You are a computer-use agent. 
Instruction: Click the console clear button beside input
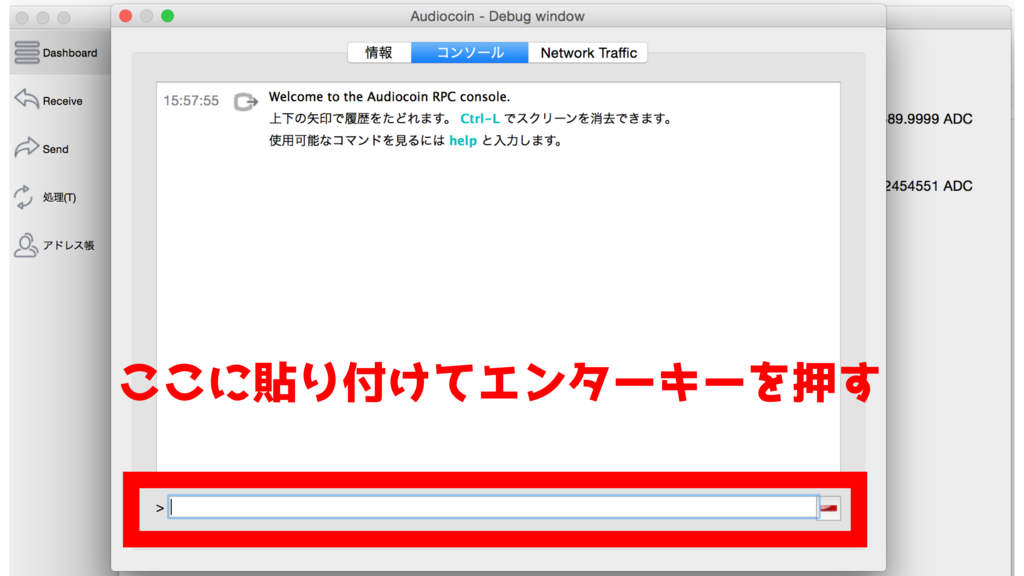[829, 507]
